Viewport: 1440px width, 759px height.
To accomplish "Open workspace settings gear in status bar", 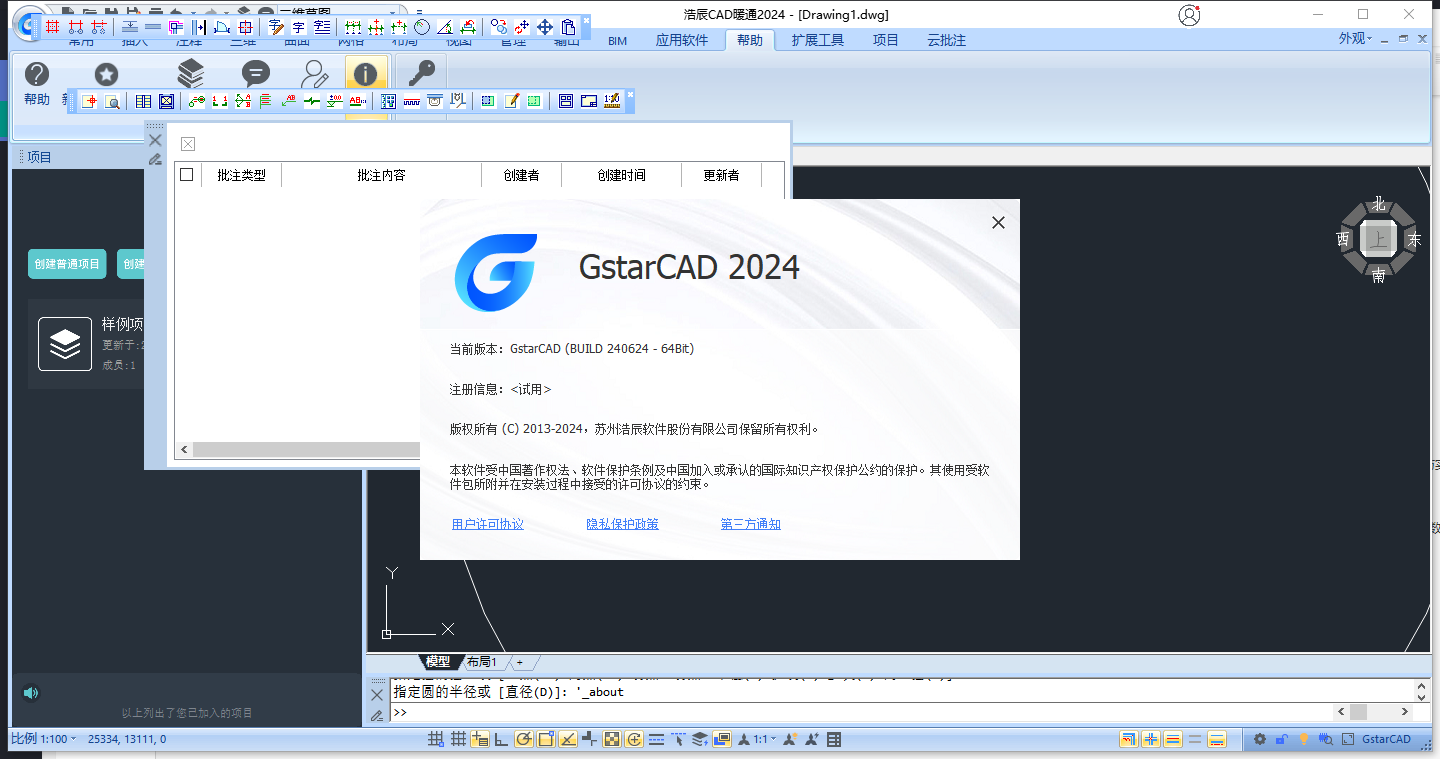I will coord(1260,740).
